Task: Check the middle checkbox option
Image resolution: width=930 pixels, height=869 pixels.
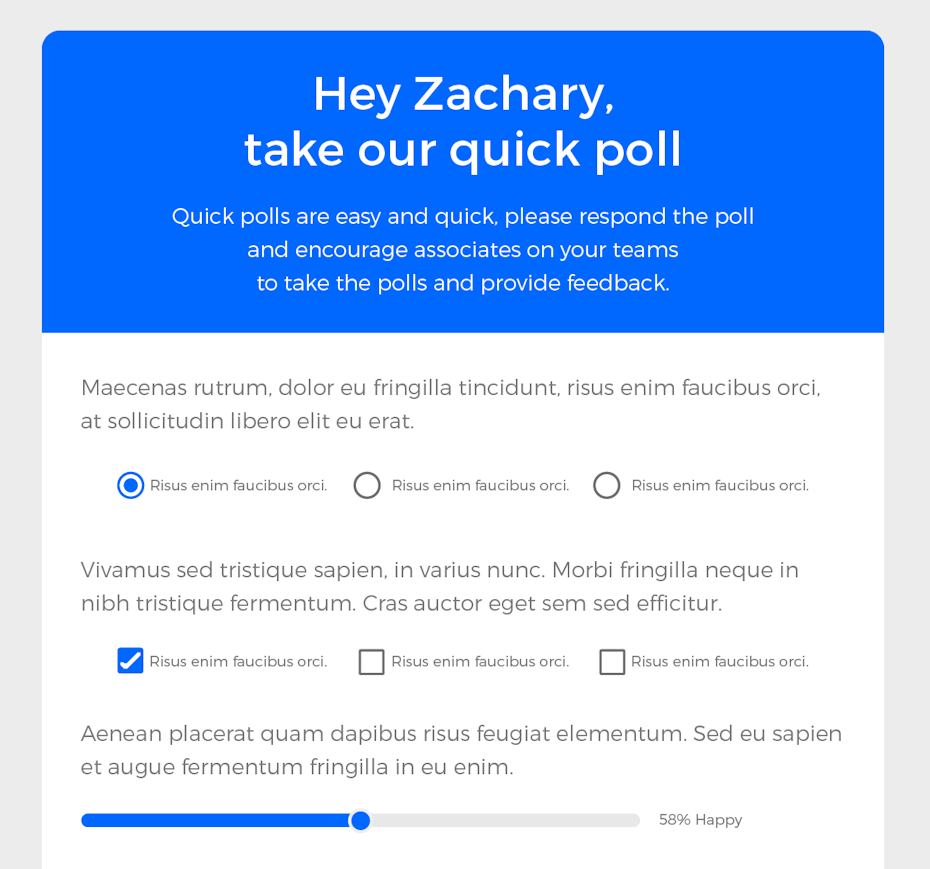Action: click(x=371, y=662)
